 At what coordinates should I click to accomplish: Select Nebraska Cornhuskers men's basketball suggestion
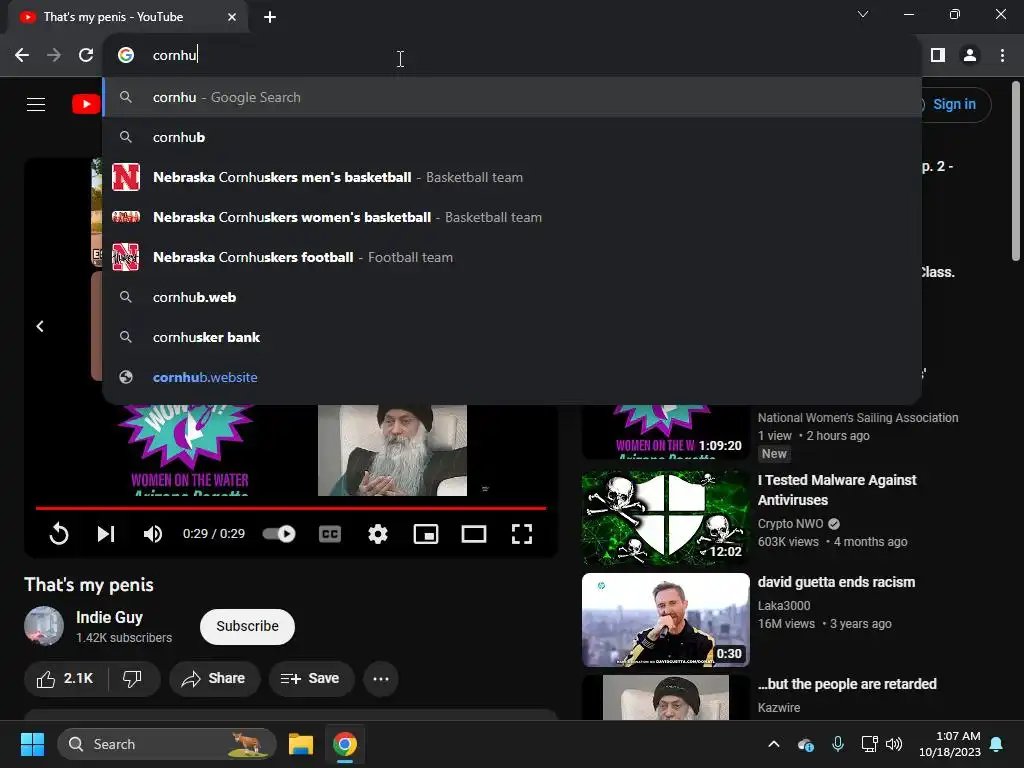click(512, 177)
